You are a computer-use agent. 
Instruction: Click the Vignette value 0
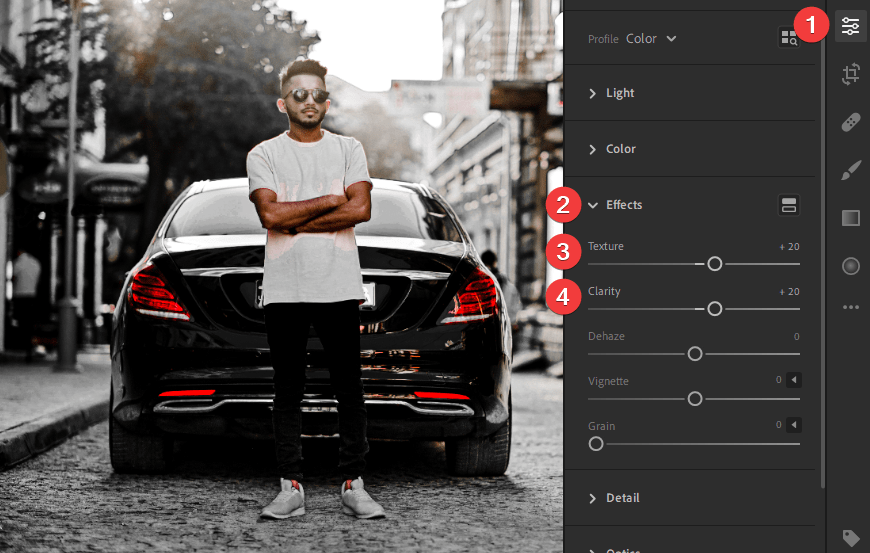coord(778,379)
